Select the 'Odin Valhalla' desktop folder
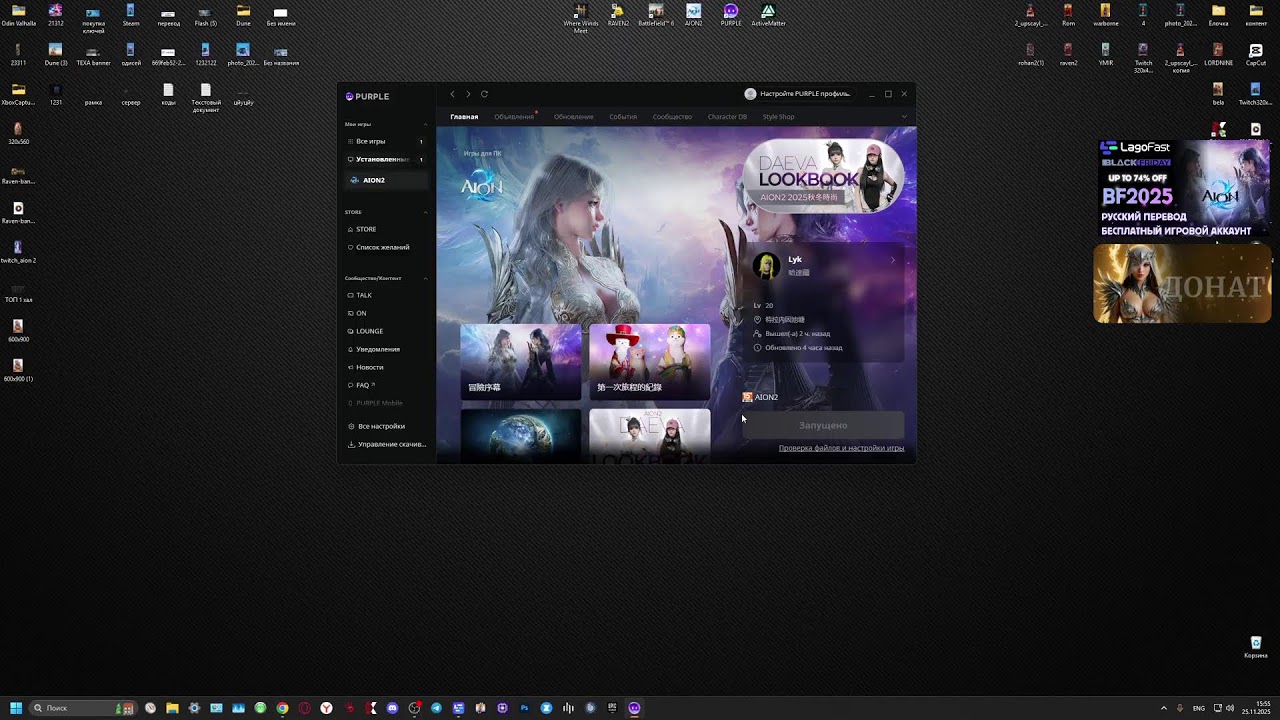Image resolution: width=1280 pixels, height=720 pixels. (x=18, y=15)
